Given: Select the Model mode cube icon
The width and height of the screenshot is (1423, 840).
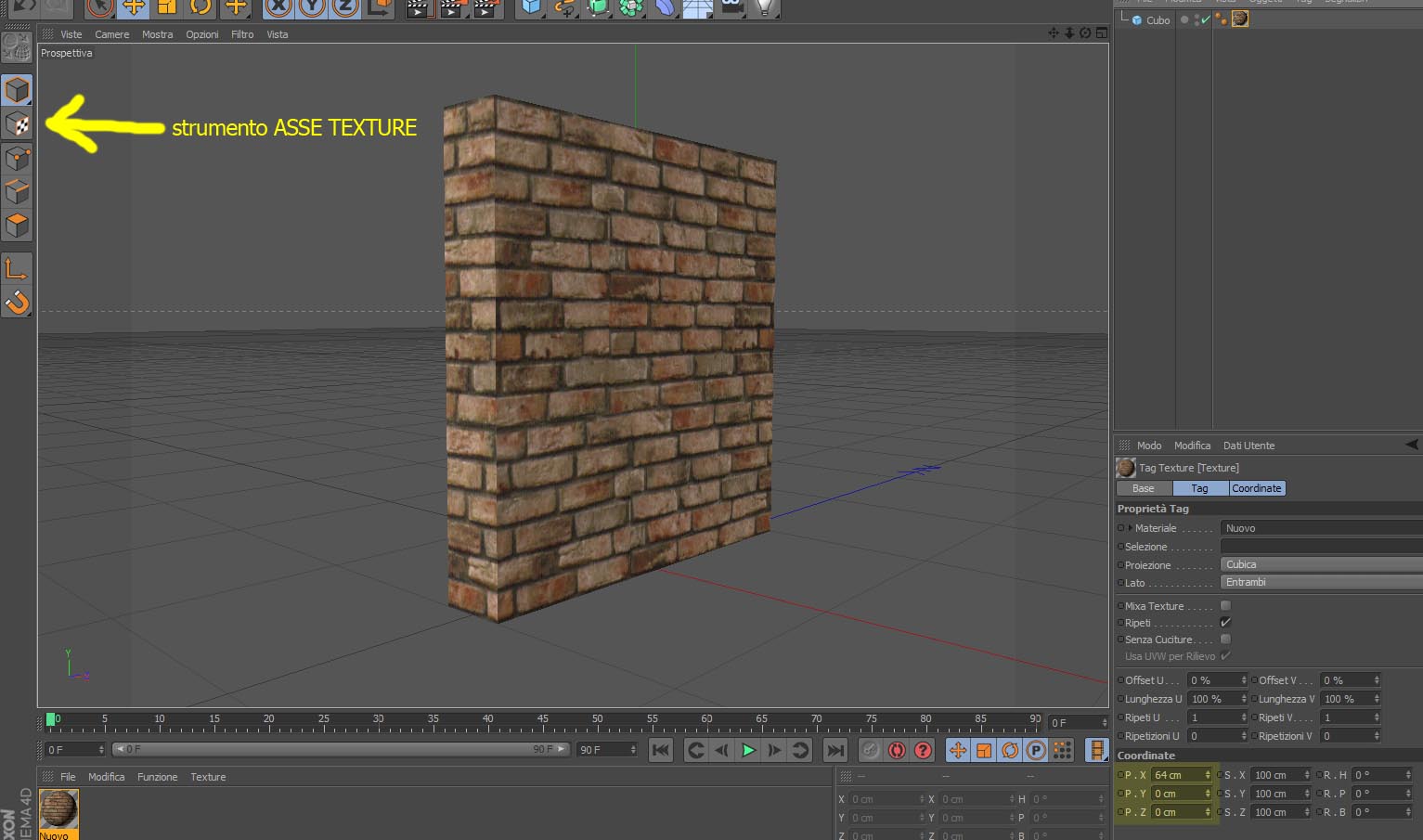Looking at the screenshot, I should tap(17, 90).
